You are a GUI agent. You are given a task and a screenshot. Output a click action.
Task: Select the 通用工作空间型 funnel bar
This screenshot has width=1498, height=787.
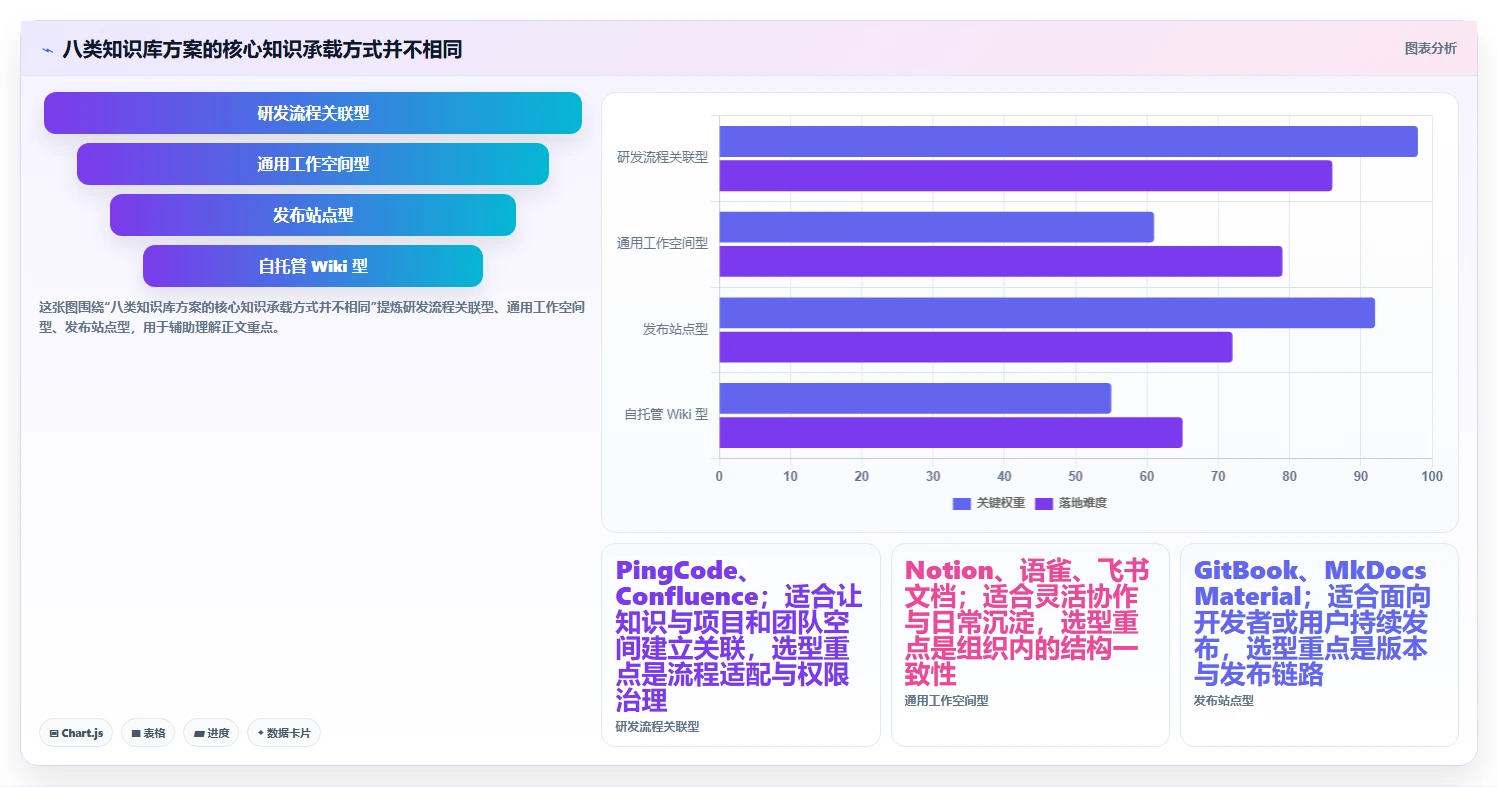coord(313,164)
